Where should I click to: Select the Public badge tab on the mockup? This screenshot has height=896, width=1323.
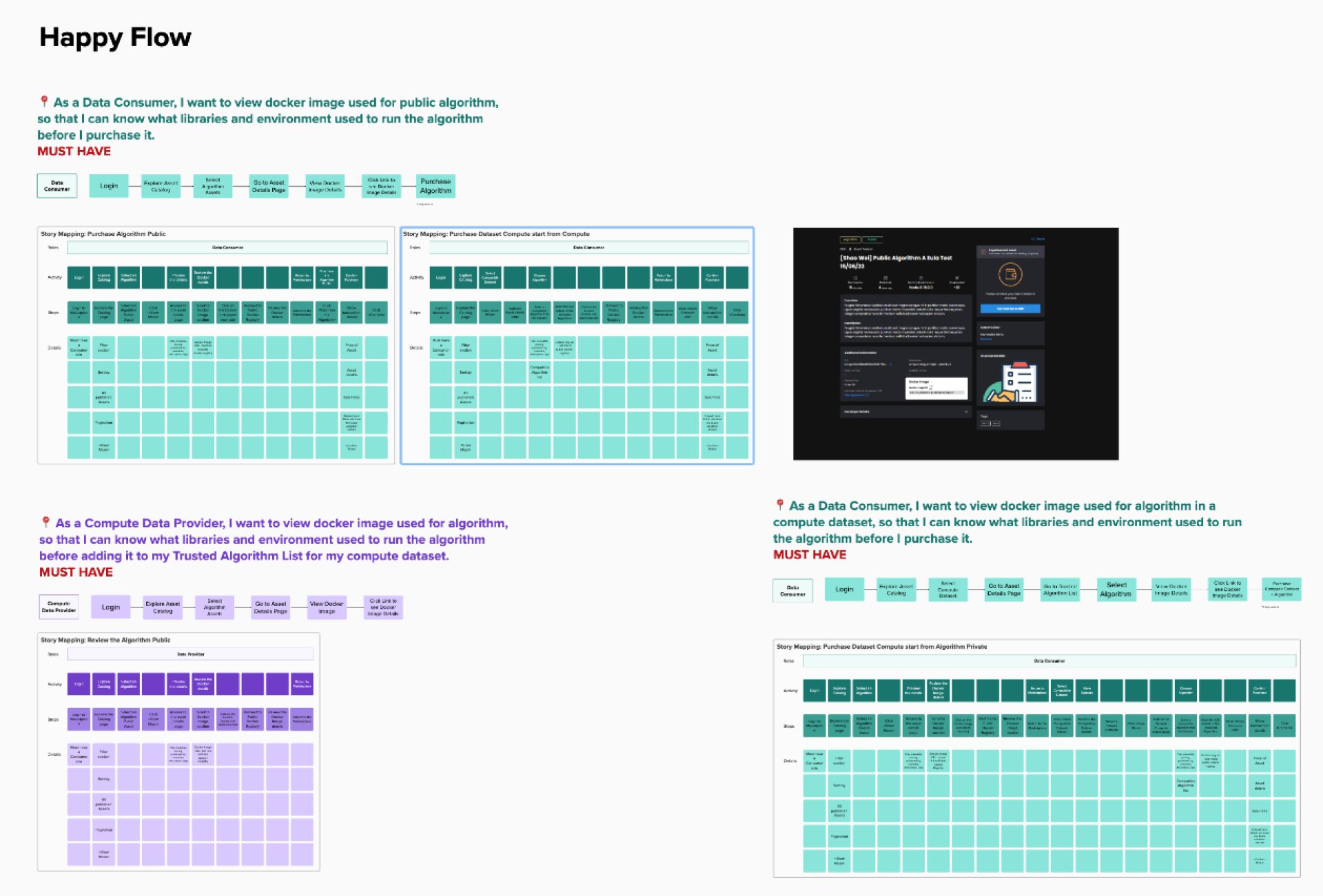pos(872,240)
